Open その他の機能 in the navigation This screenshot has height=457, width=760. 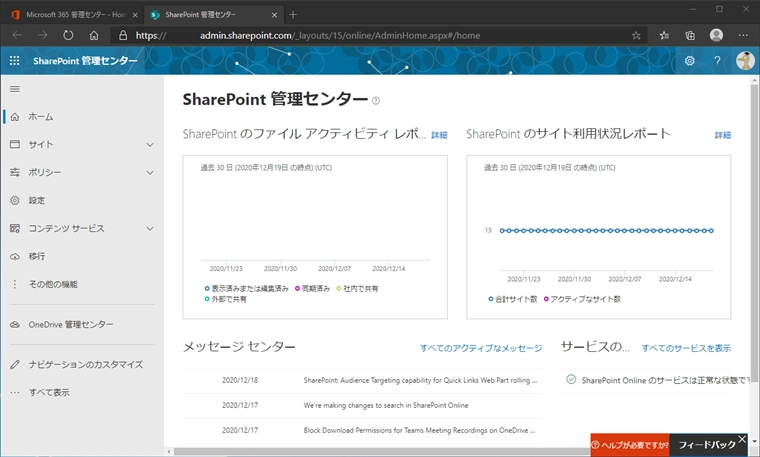53,284
